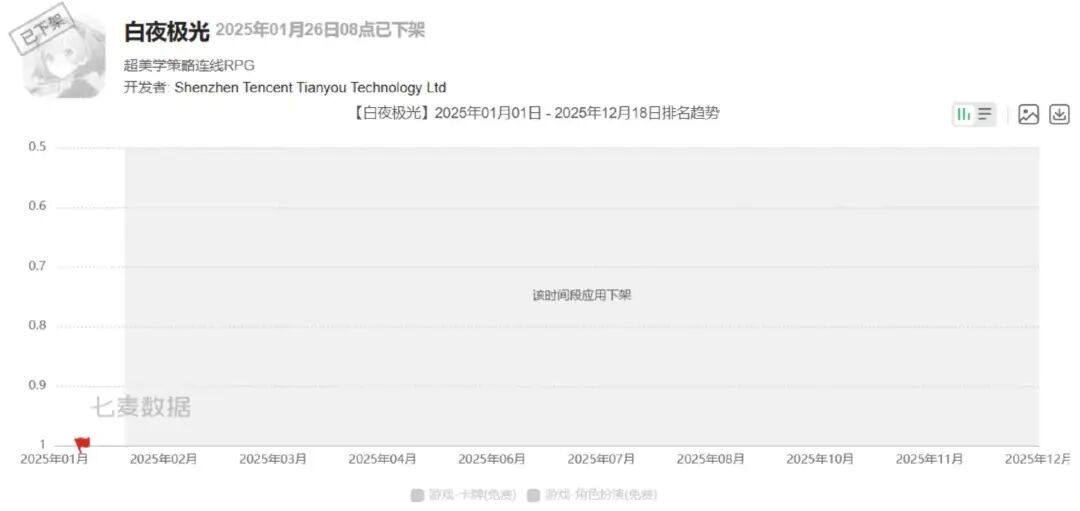Screen dimensions: 1080x511
Task: Click the 0.8 y-axis value
Action: pos(37,326)
